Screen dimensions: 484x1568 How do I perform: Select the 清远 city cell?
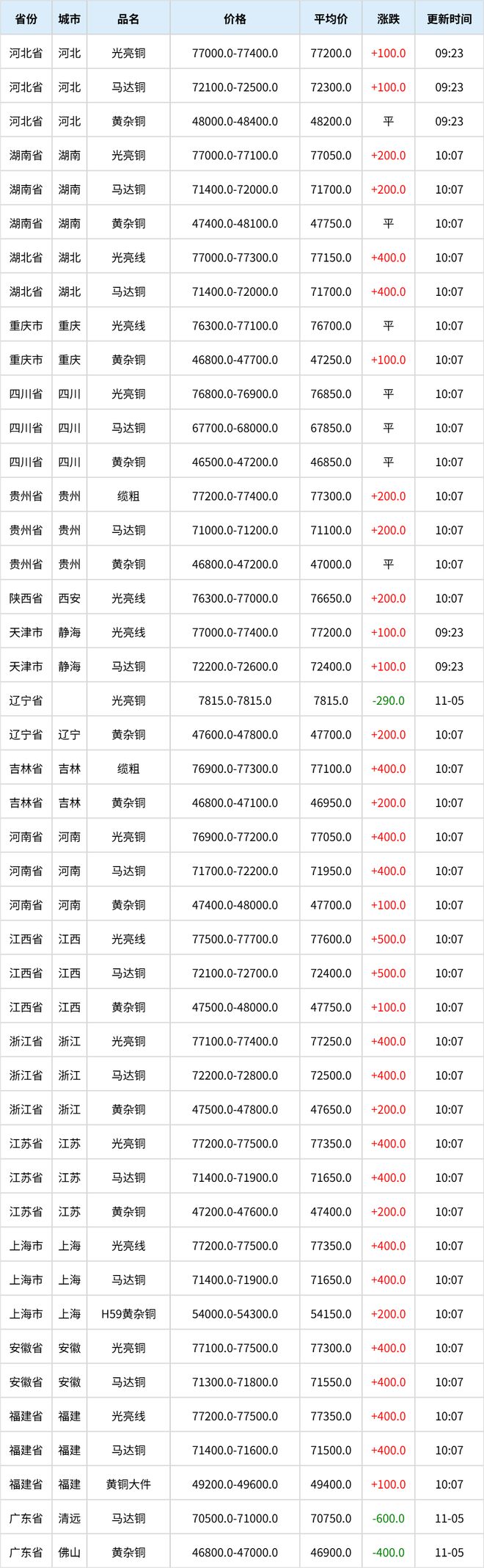[x=70, y=1518]
